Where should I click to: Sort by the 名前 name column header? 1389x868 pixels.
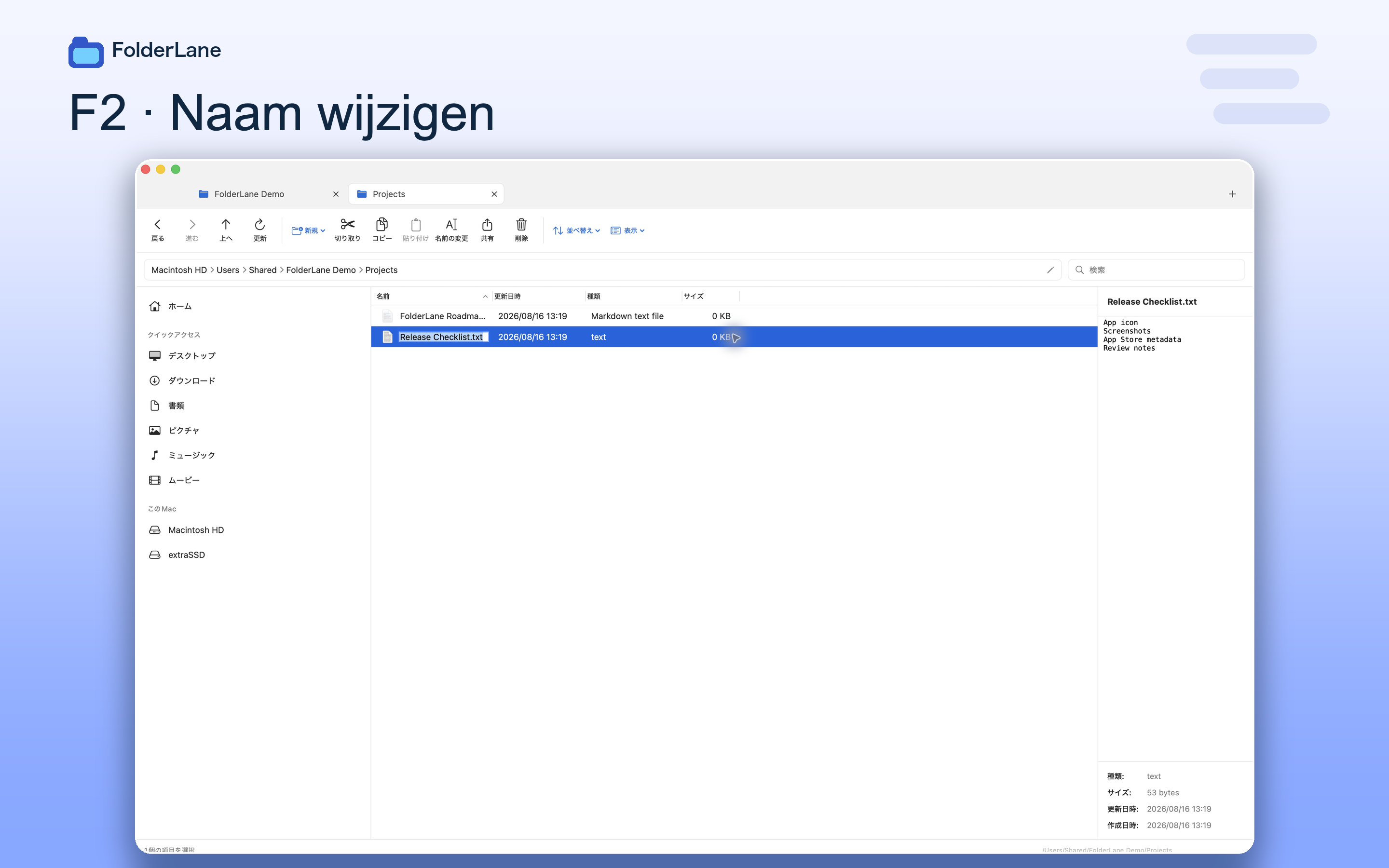[432, 296]
